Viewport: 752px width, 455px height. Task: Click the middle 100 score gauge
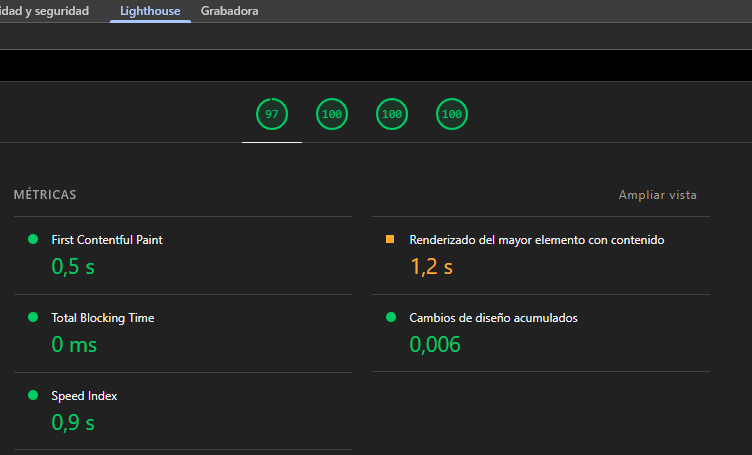click(392, 115)
